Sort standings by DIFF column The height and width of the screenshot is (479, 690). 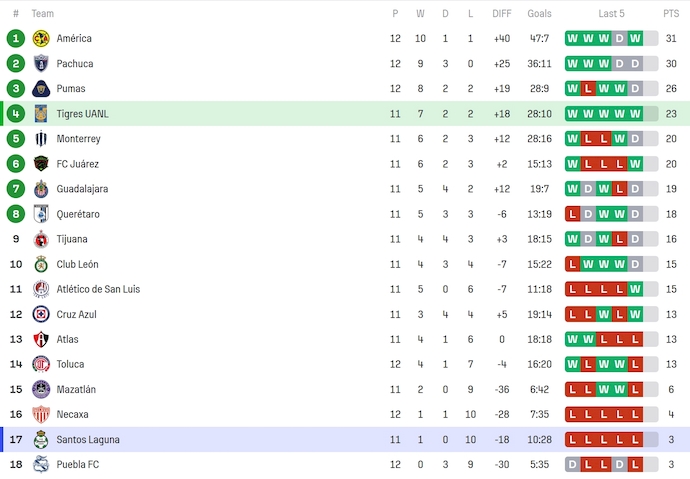coord(502,14)
